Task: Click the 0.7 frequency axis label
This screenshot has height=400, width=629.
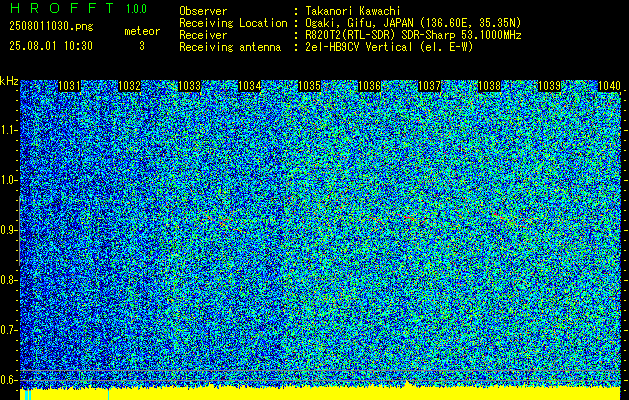Action: 9,330
